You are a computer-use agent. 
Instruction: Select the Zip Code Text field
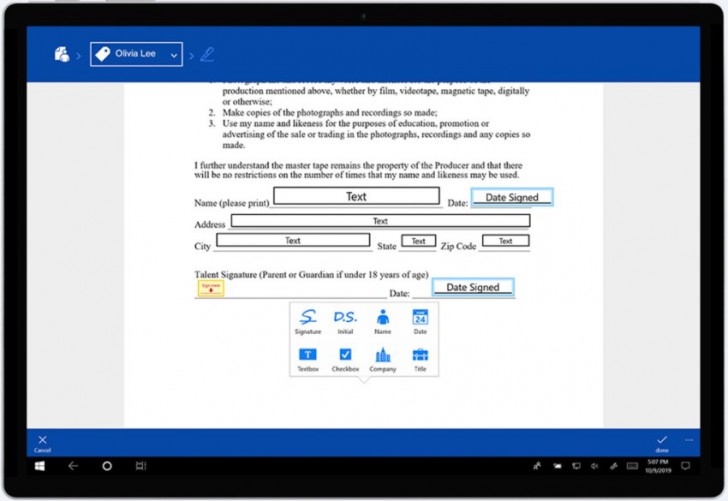[x=506, y=241]
